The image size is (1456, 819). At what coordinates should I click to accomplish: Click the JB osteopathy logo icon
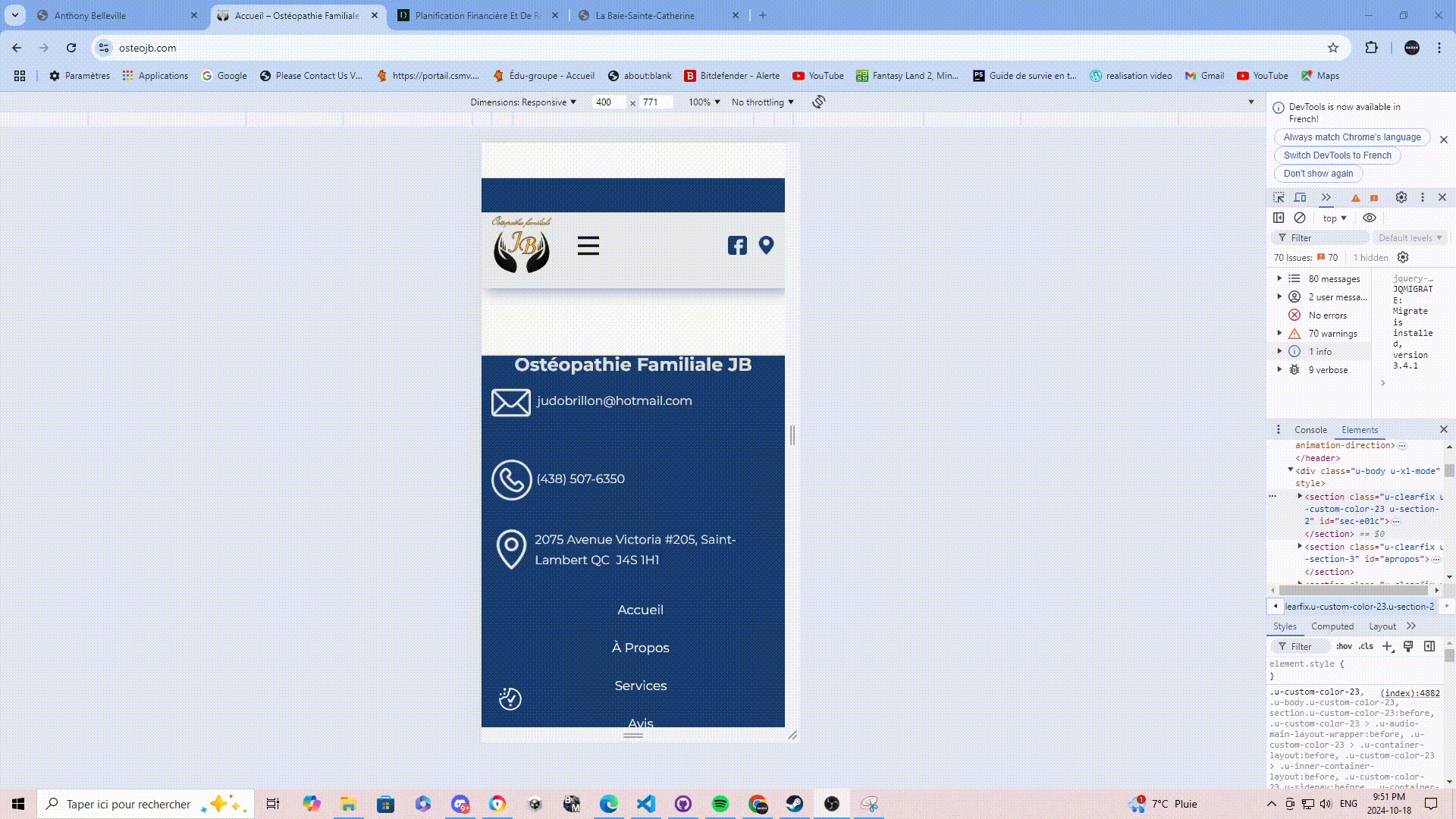[x=521, y=247]
